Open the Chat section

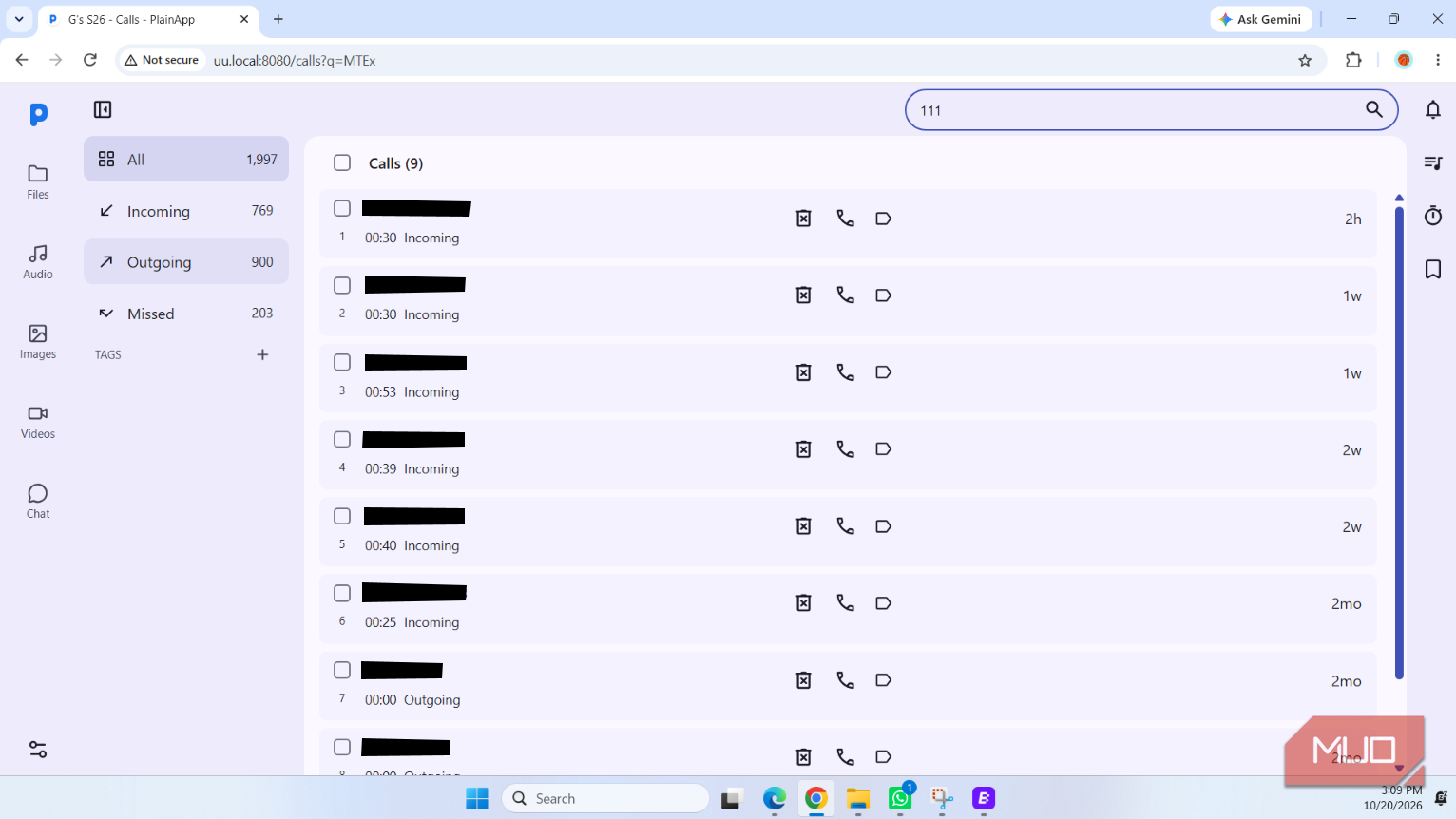point(38,501)
